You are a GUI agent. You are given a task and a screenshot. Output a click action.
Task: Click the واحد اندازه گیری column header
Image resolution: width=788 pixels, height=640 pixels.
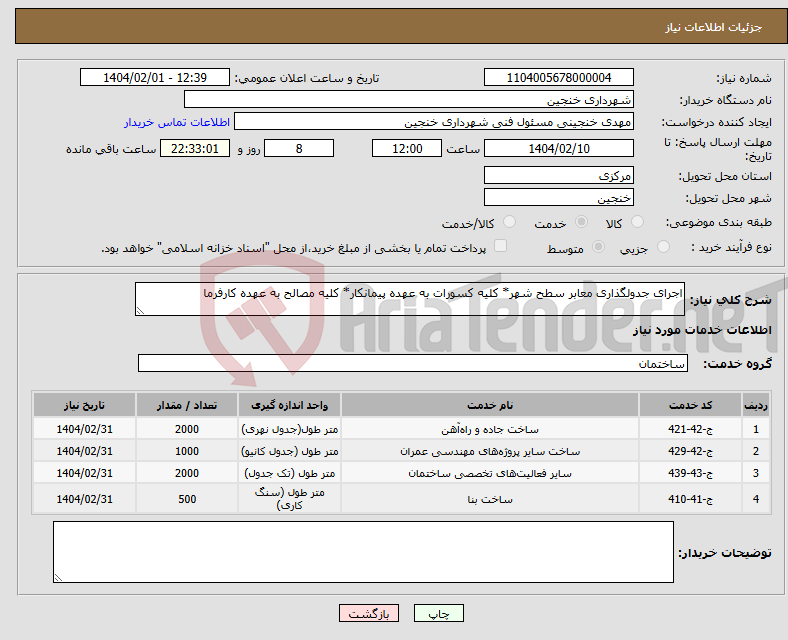[289, 405]
